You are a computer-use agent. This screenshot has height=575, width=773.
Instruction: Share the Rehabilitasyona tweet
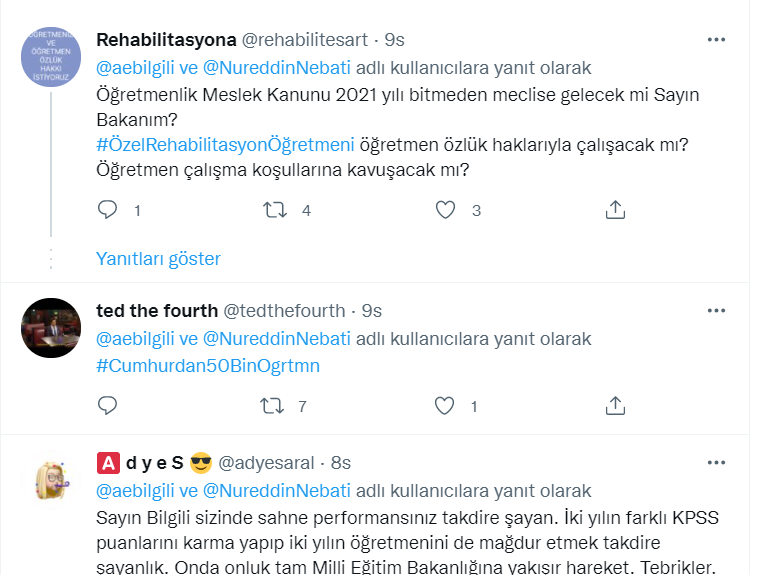tap(616, 210)
